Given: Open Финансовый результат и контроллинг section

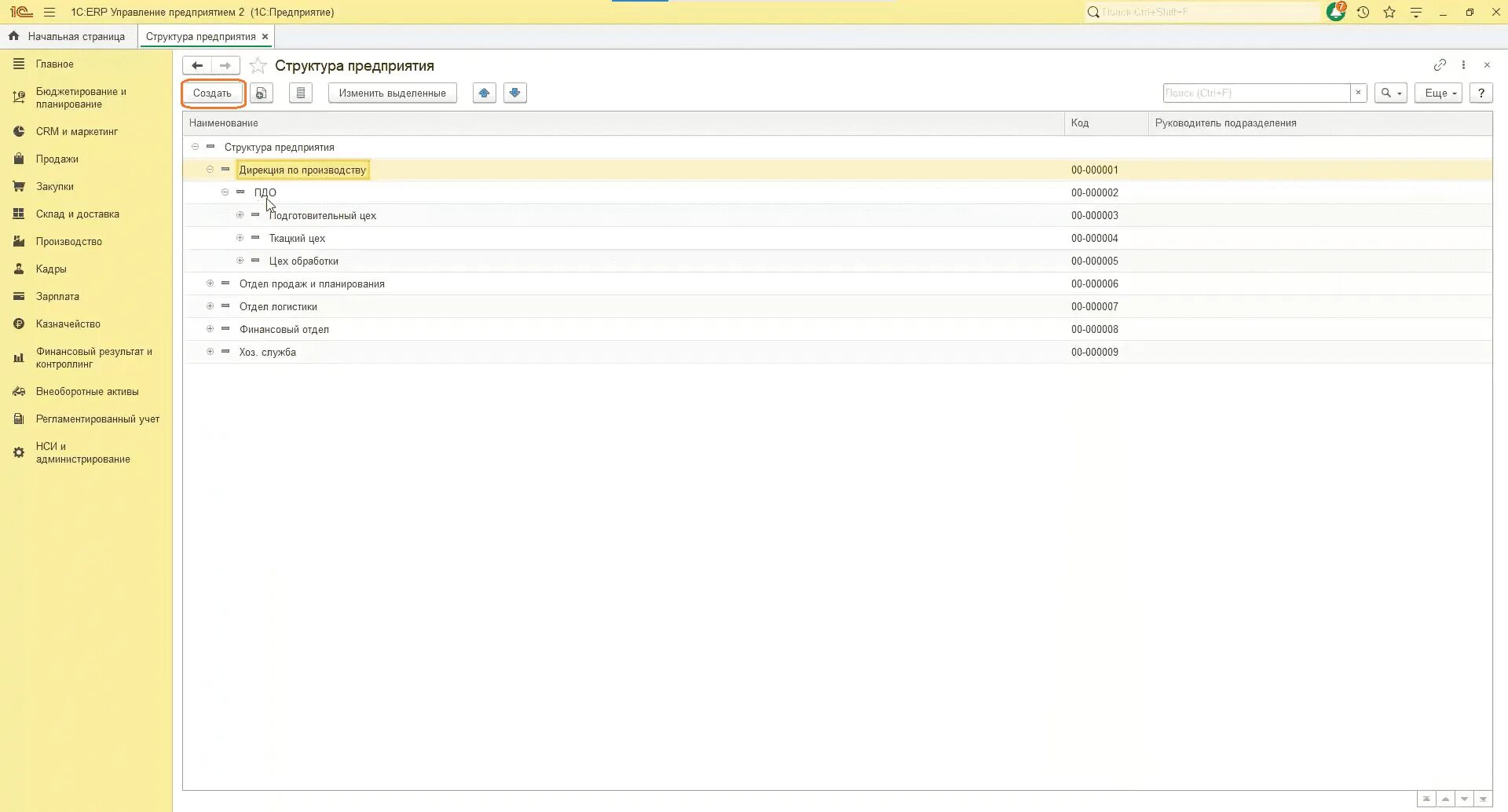Looking at the screenshot, I should coord(93,357).
